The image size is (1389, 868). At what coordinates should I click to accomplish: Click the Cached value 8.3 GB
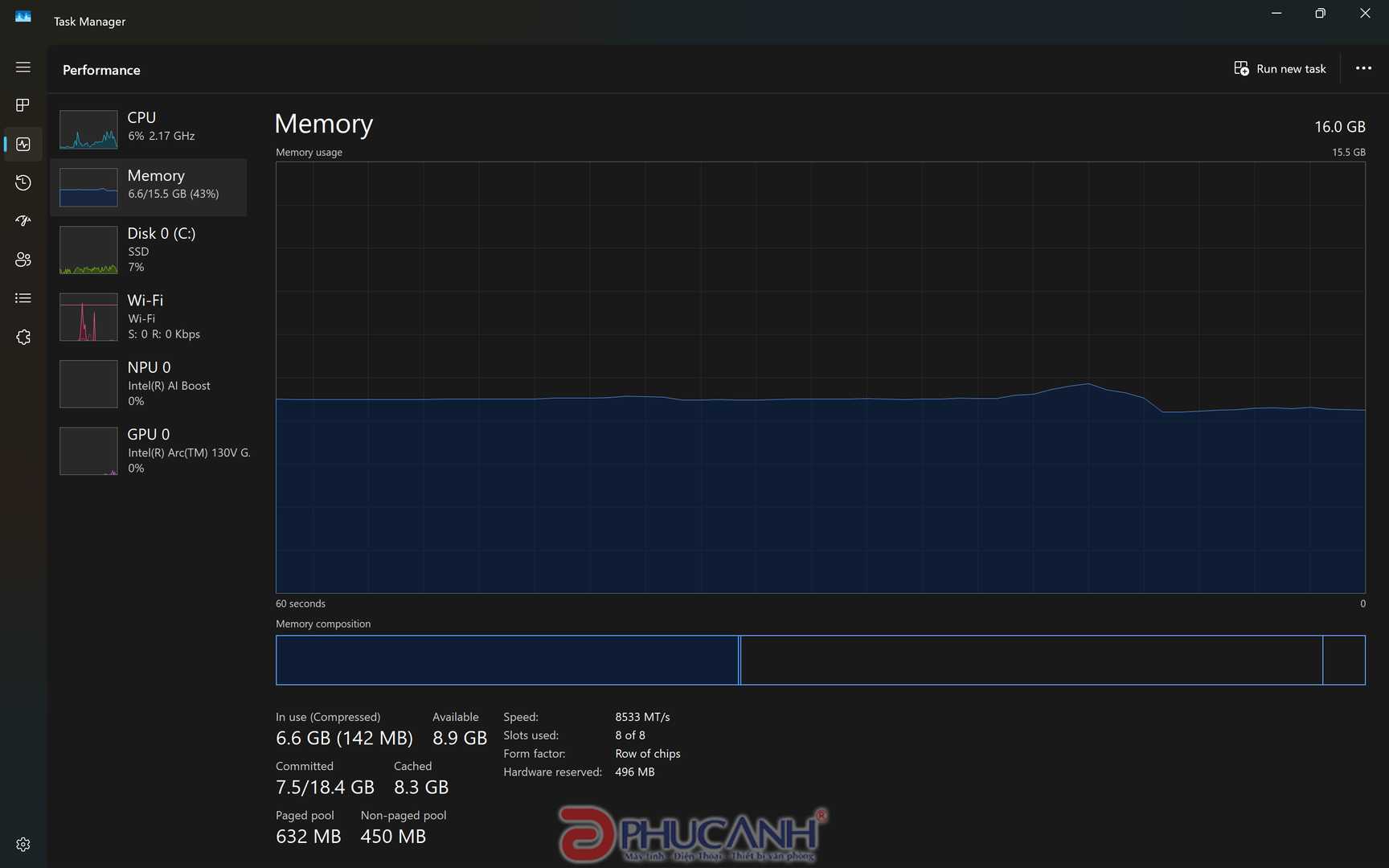[x=421, y=787]
